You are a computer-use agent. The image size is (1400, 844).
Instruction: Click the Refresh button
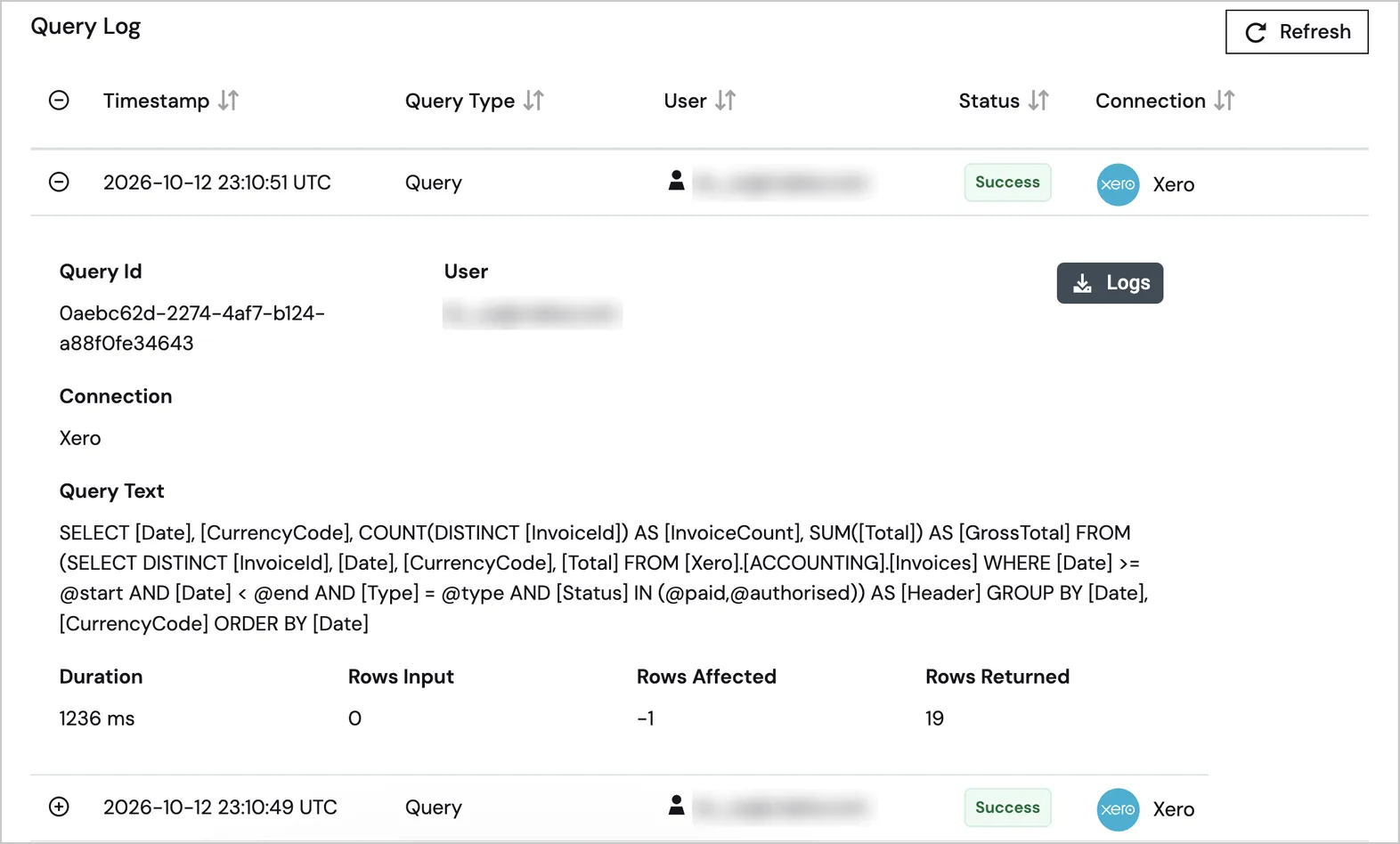tap(1297, 32)
